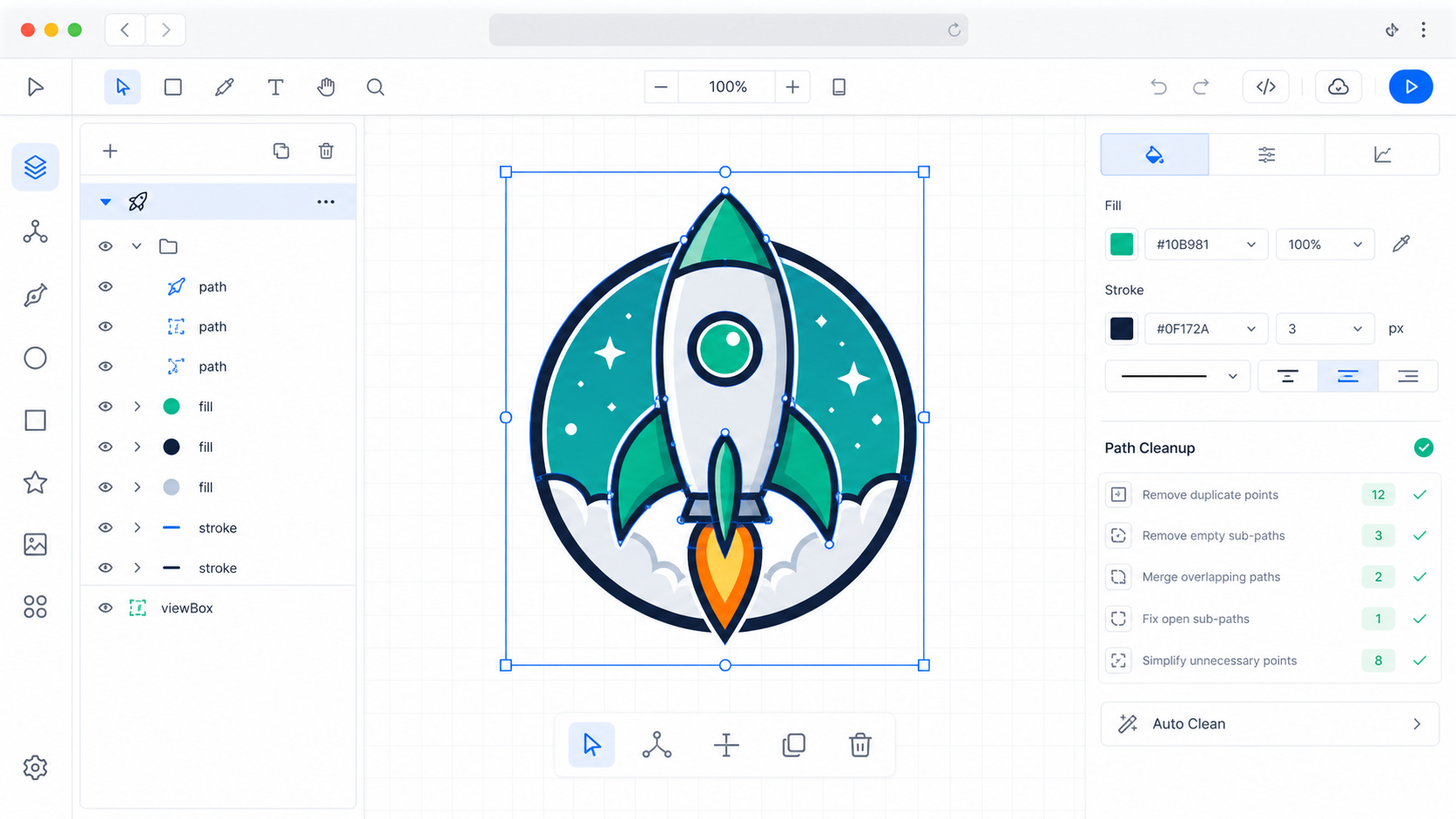Delete layer using layers panel trash

click(326, 151)
